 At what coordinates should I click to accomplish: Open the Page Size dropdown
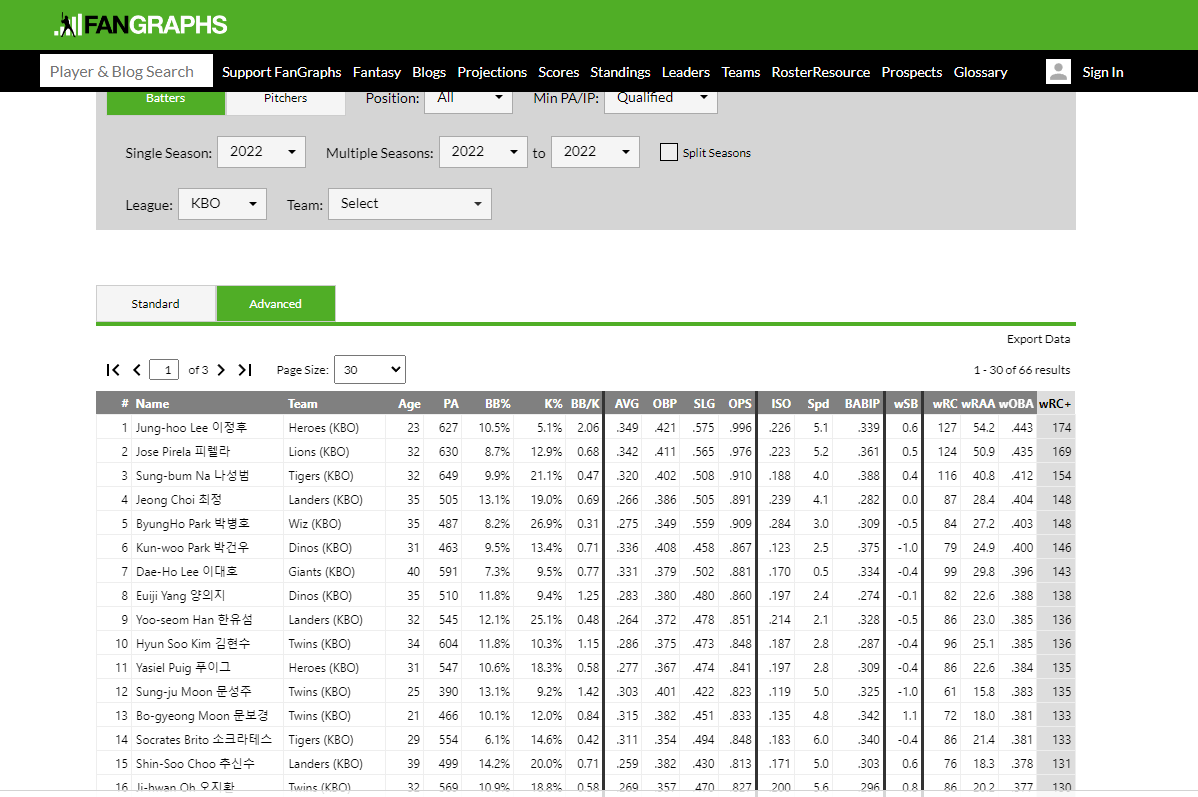coord(370,370)
